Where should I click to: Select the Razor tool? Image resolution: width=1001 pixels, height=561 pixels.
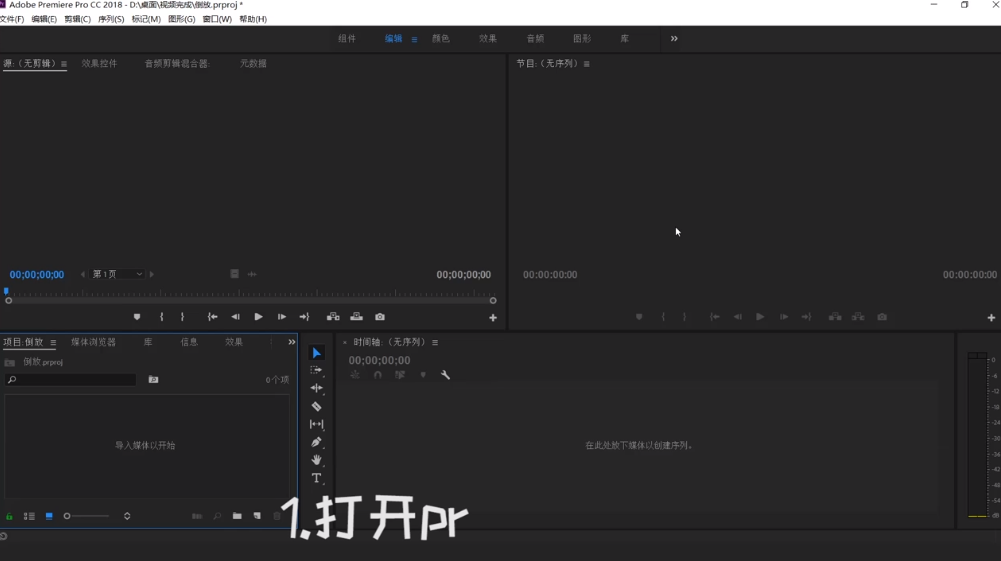[317, 407]
